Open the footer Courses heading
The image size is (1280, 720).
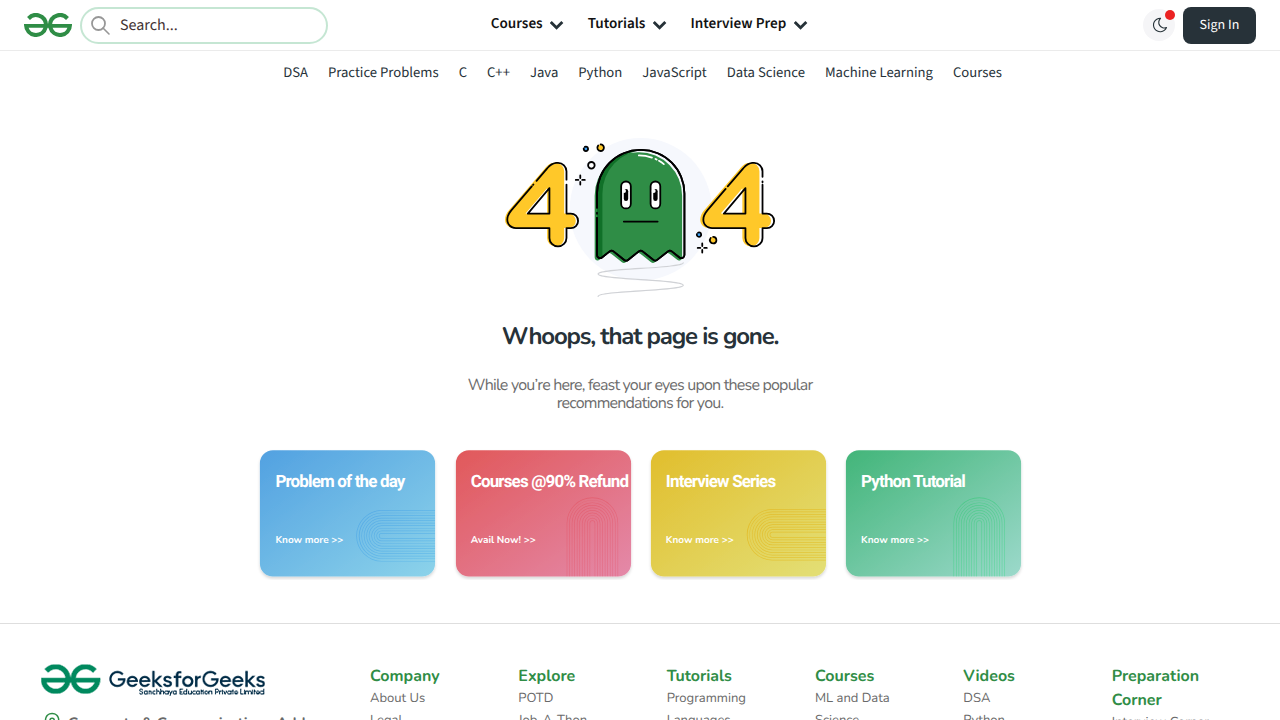844,676
